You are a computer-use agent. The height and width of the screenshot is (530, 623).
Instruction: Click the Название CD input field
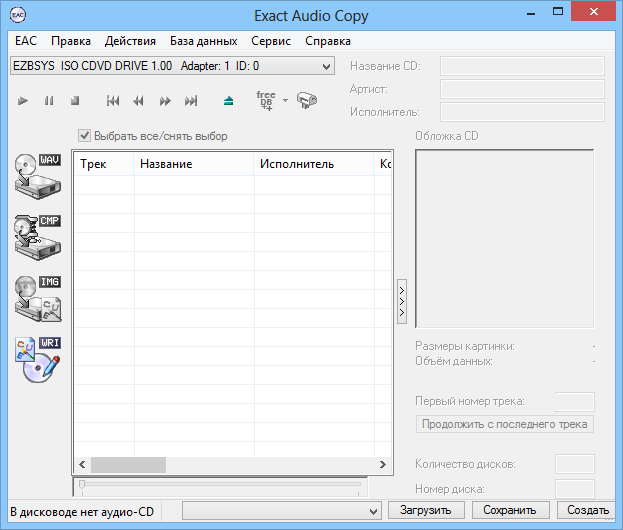coord(522,66)
